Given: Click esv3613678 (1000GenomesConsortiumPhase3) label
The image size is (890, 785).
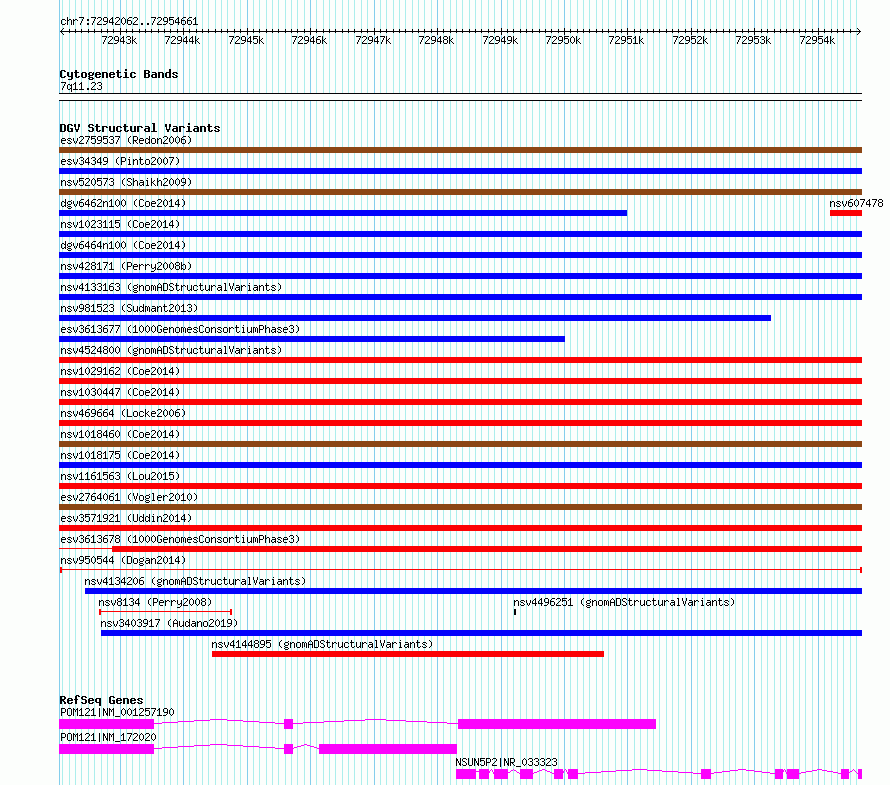Looking at the screenshot, I should pyautogui.click(x=180, y=539).
